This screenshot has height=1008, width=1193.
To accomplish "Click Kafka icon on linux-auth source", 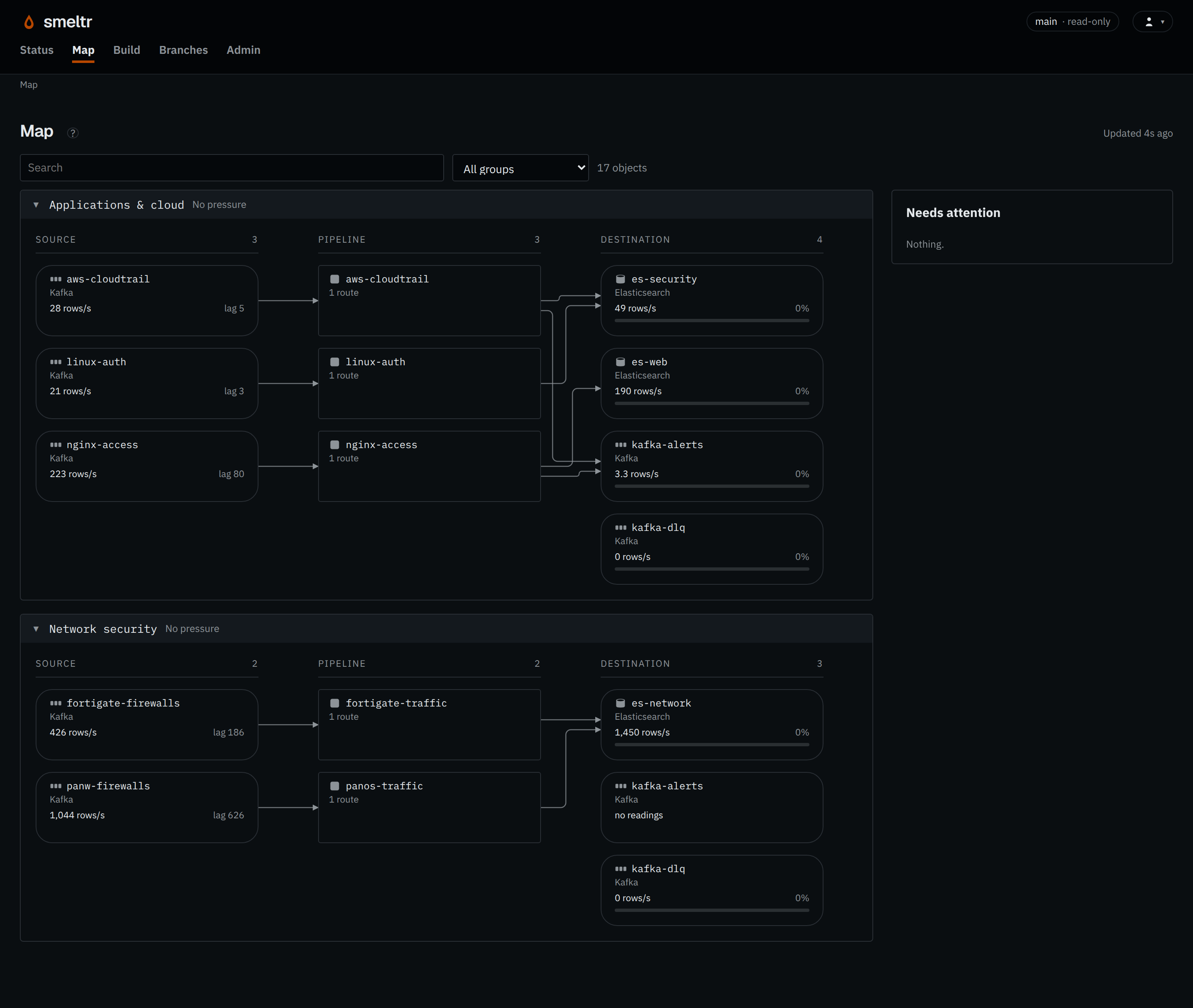I will [x=56, y=362].
